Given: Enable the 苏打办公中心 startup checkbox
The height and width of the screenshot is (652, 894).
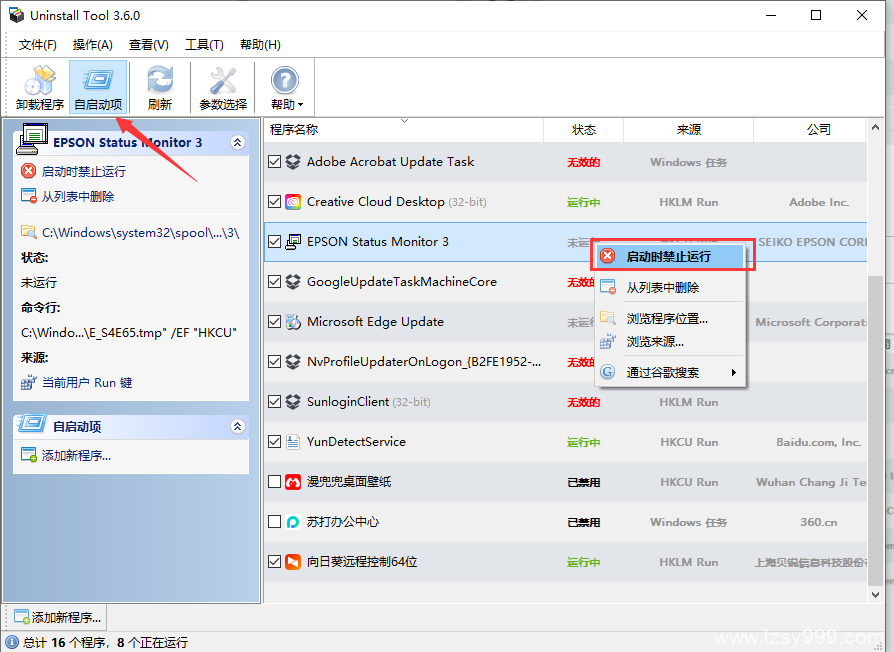Looking at the screenshot, I should (275, 522).
